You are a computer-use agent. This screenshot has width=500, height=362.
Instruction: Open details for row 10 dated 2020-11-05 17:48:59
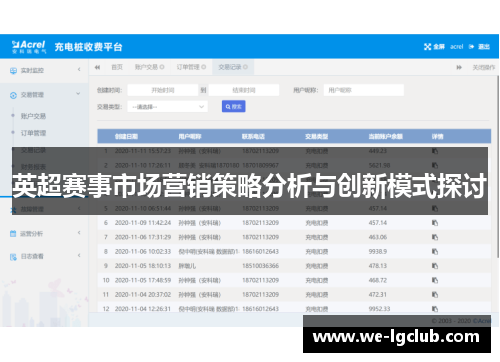[435, 280]
